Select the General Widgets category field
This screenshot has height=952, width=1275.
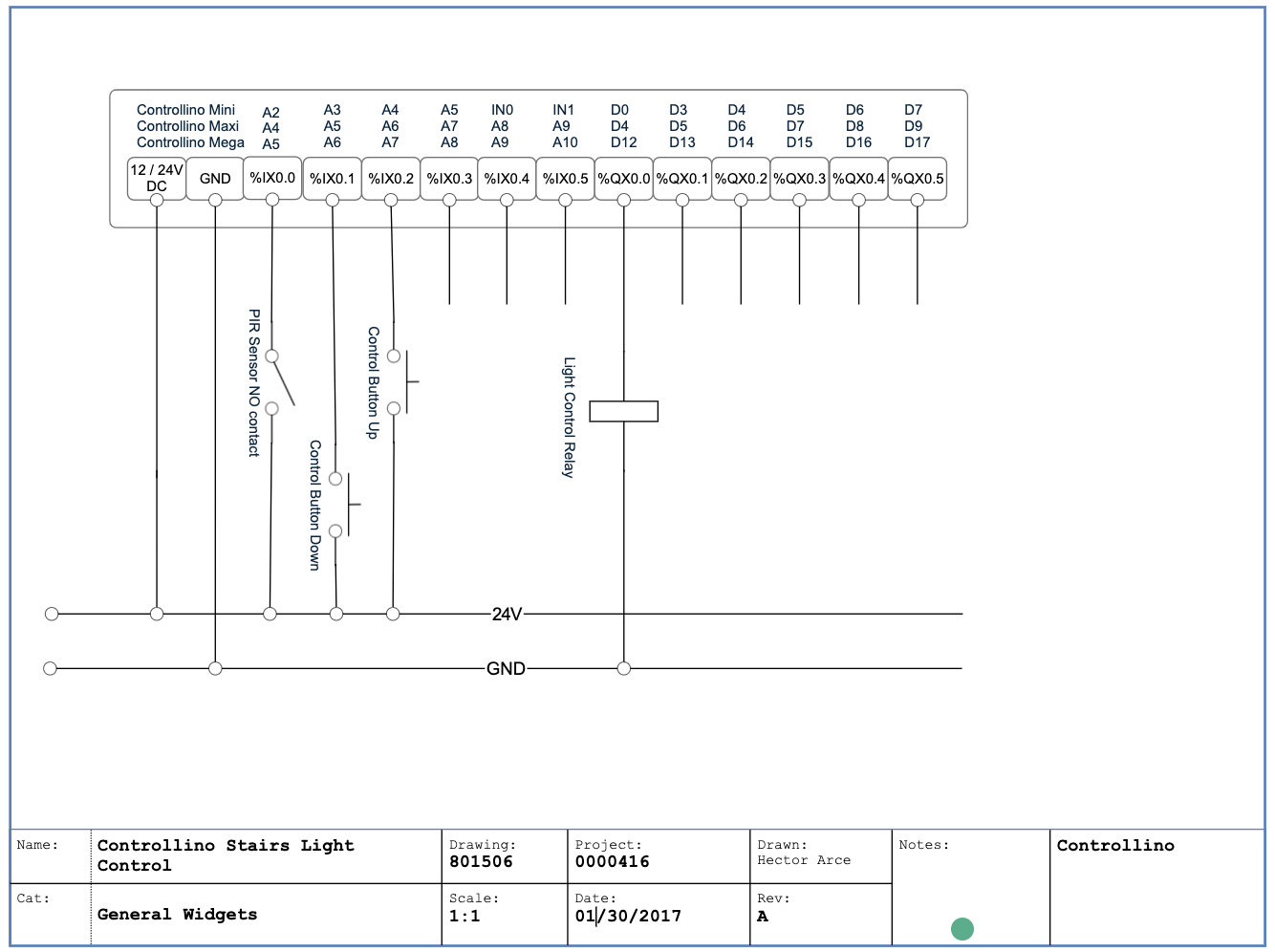177,915
